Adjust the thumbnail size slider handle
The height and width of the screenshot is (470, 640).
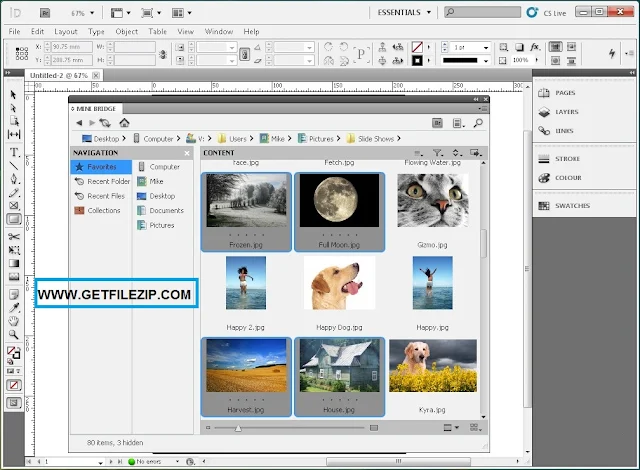tap(238, 428)
